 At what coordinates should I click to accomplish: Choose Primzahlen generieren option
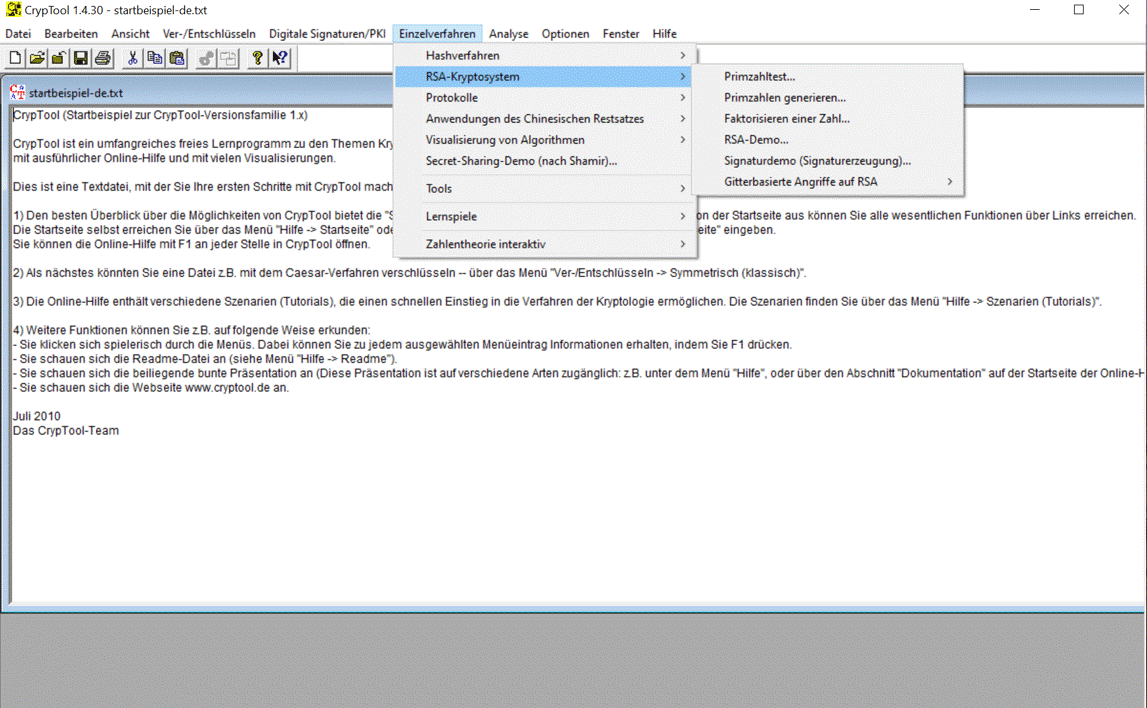827,98
